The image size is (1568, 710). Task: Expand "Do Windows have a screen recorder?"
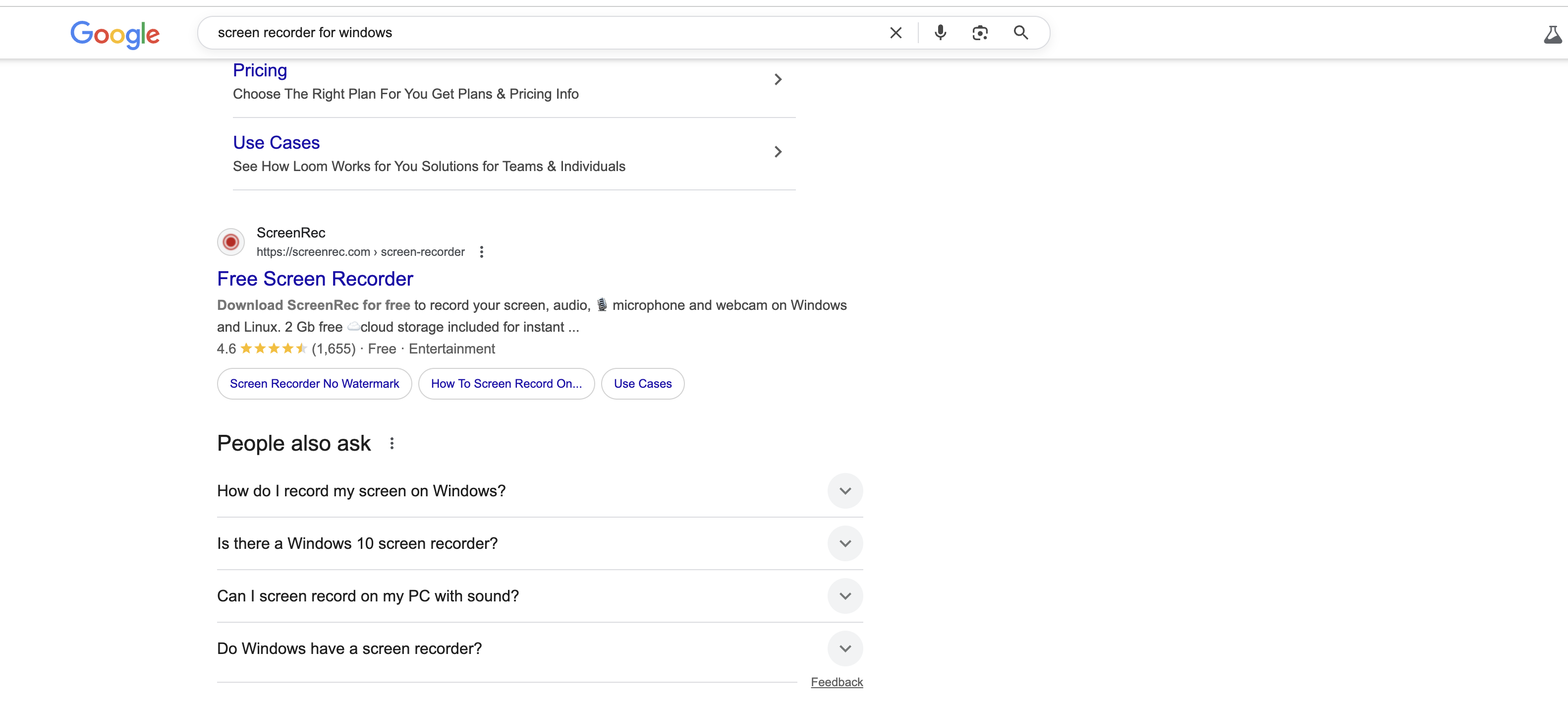845,649
